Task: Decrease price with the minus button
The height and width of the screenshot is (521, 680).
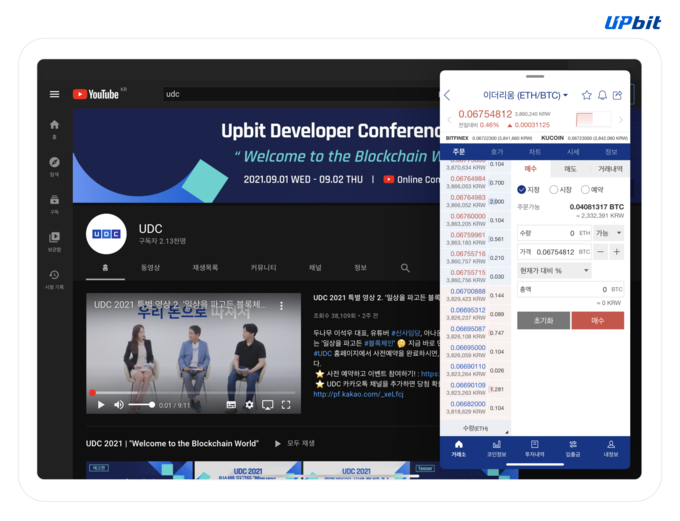Action: [600, 252]
